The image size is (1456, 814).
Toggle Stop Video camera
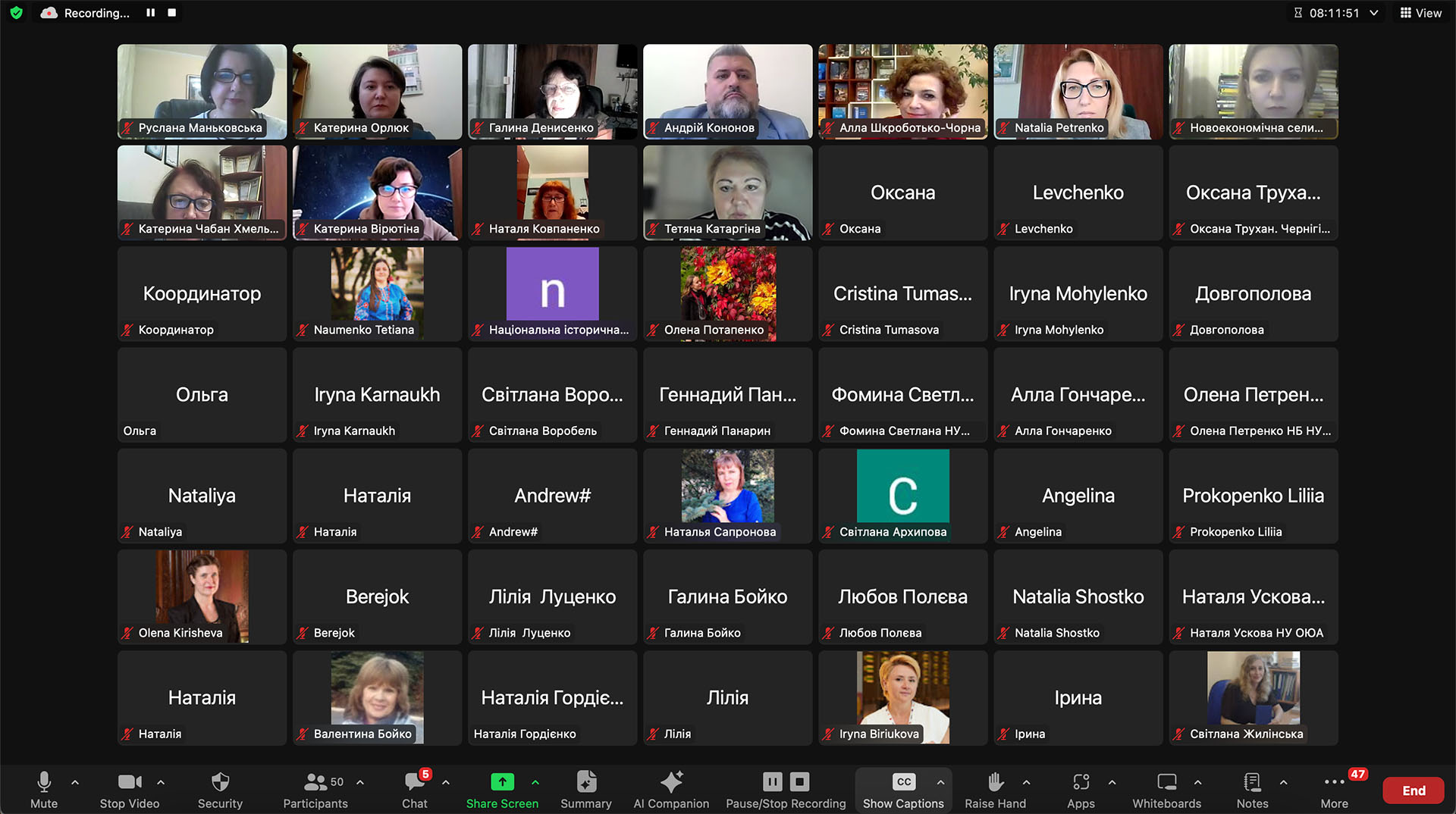(x=130, y=782)
